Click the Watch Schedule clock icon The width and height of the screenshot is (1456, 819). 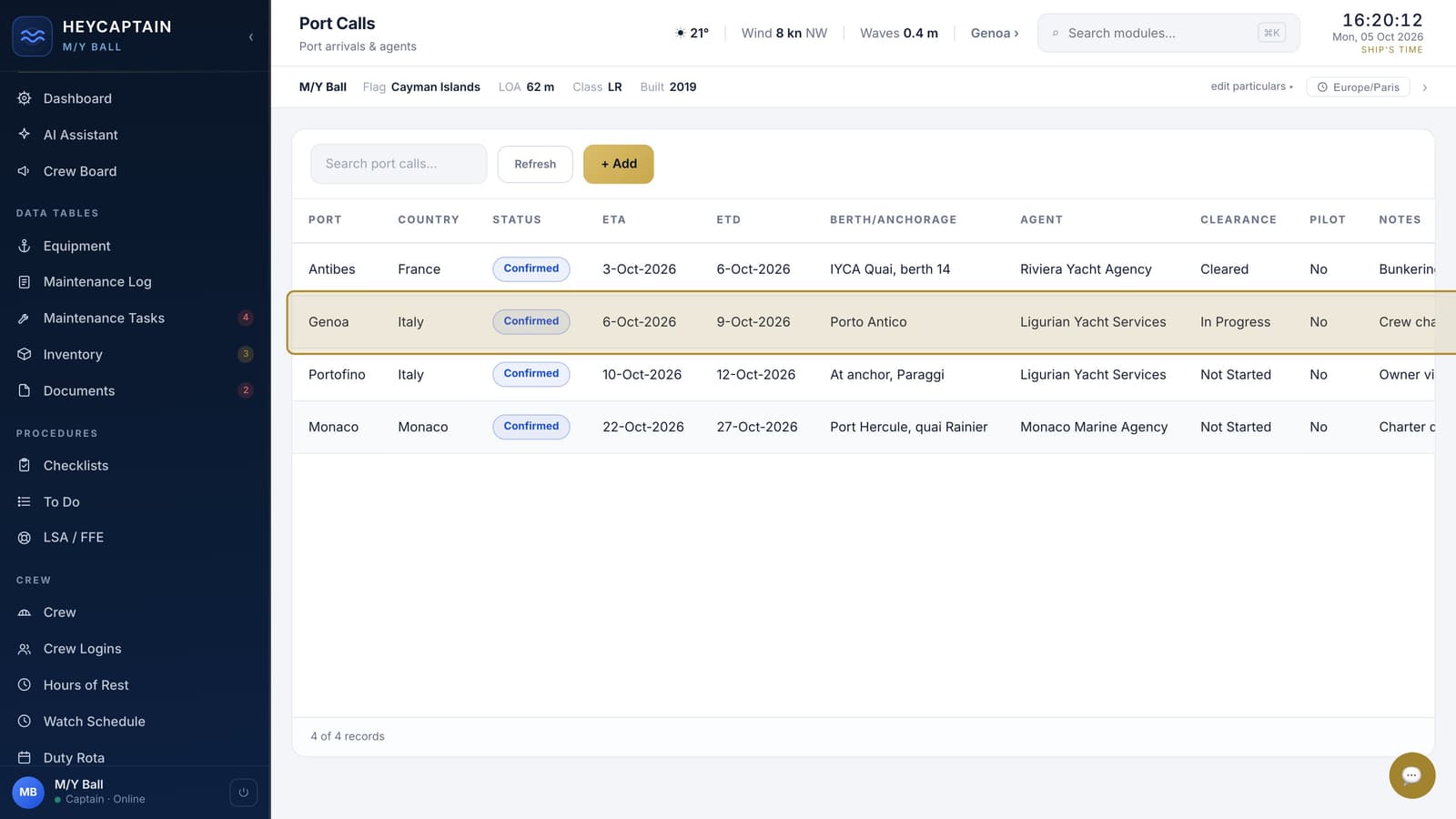point(25,721)
